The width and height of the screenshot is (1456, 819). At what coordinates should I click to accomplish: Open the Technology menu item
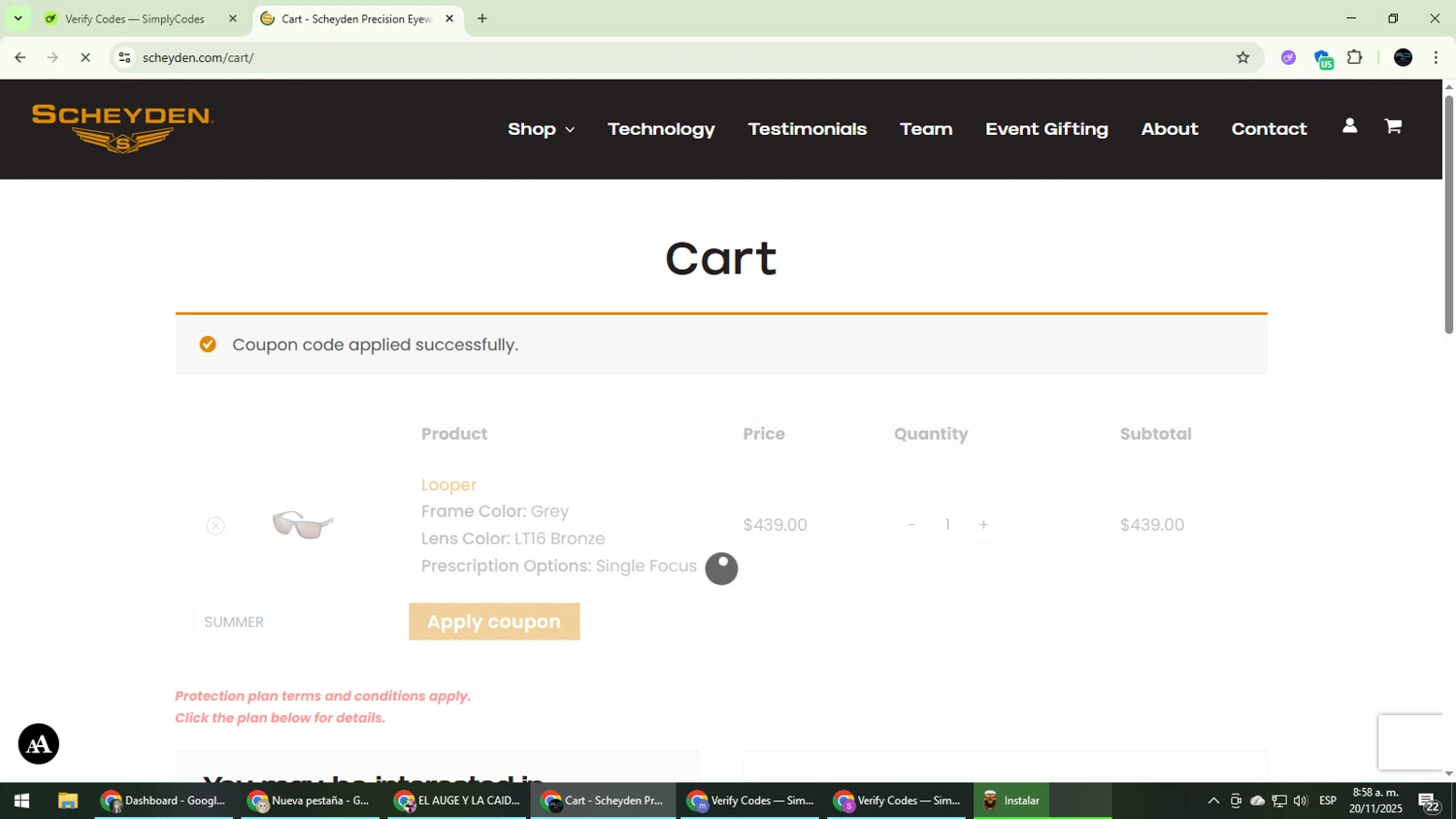click(661, 129)
